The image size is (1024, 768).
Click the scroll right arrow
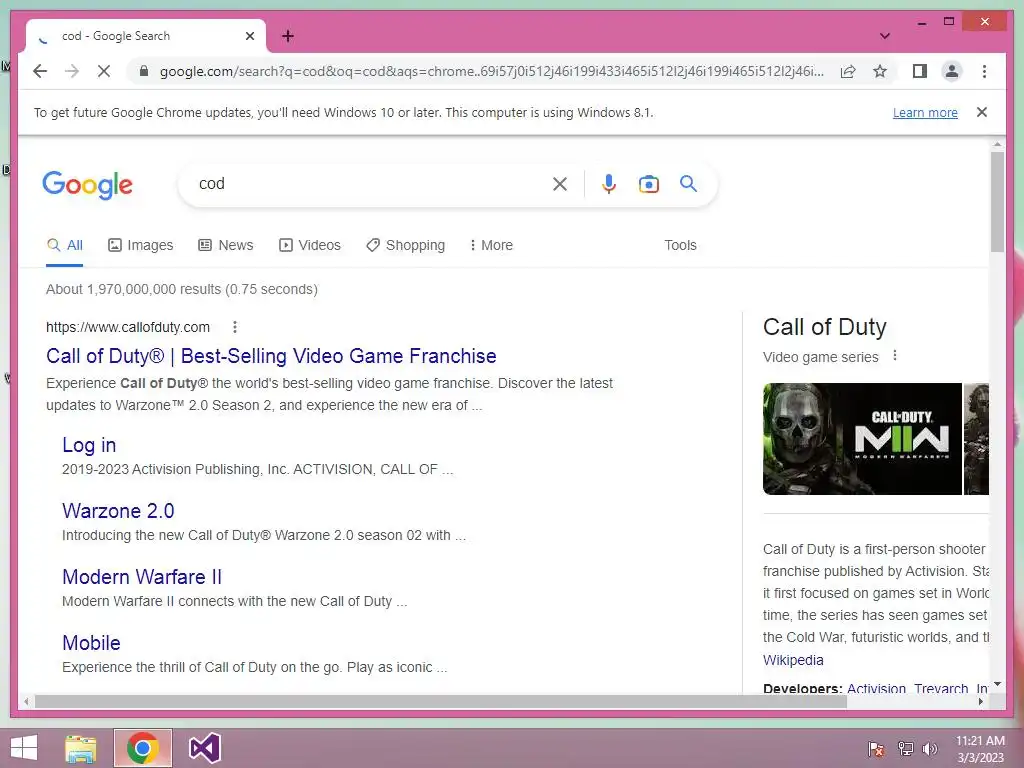point(981,702)
